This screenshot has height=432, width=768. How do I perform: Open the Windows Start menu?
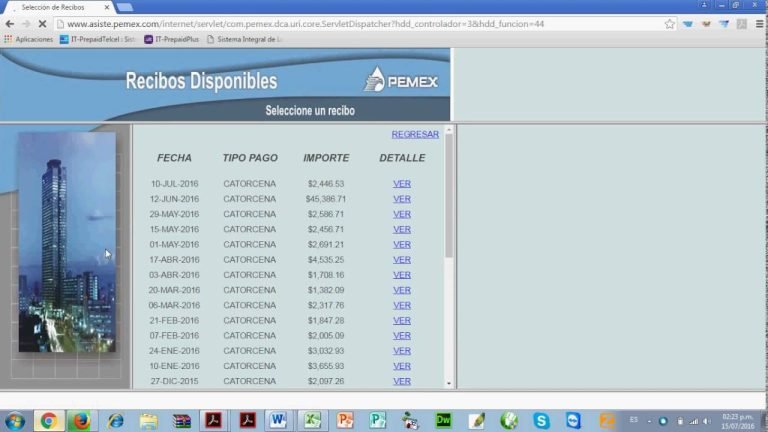15,421
